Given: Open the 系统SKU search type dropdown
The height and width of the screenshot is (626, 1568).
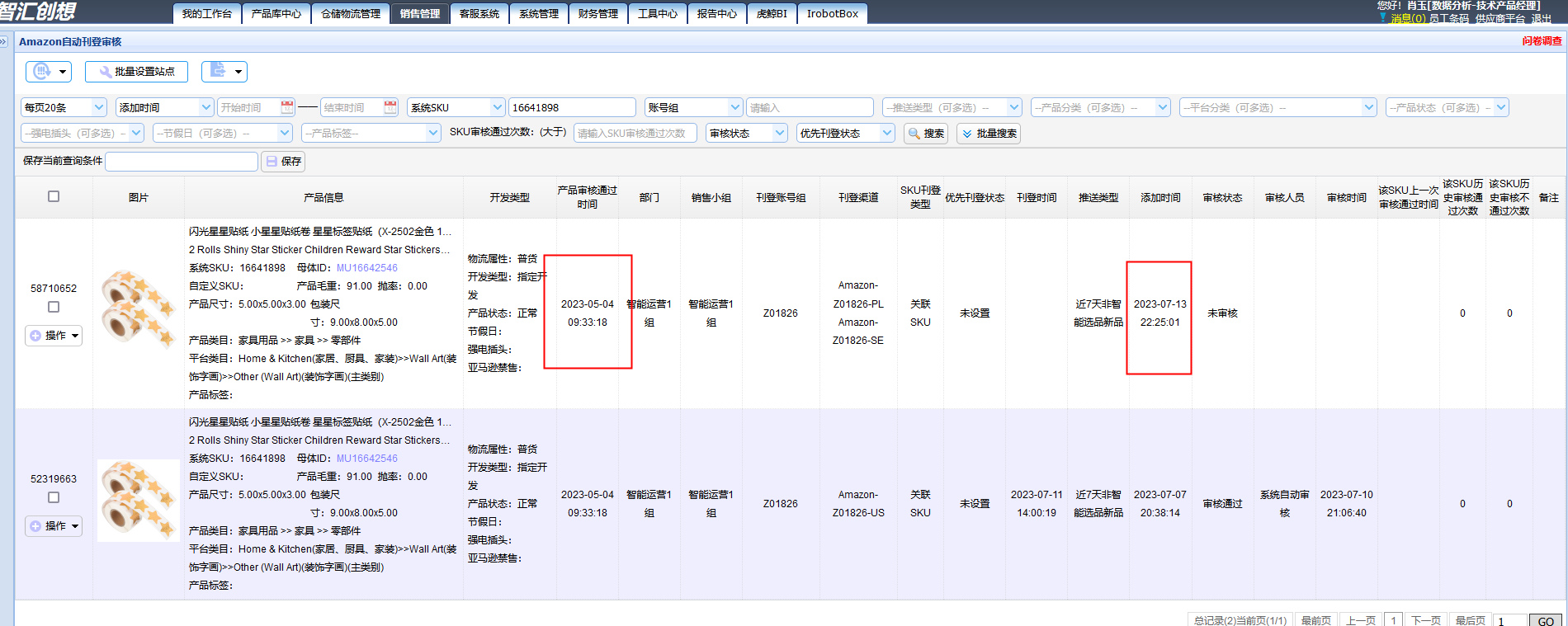Looking at the screenshot, I should pos(456,107).
